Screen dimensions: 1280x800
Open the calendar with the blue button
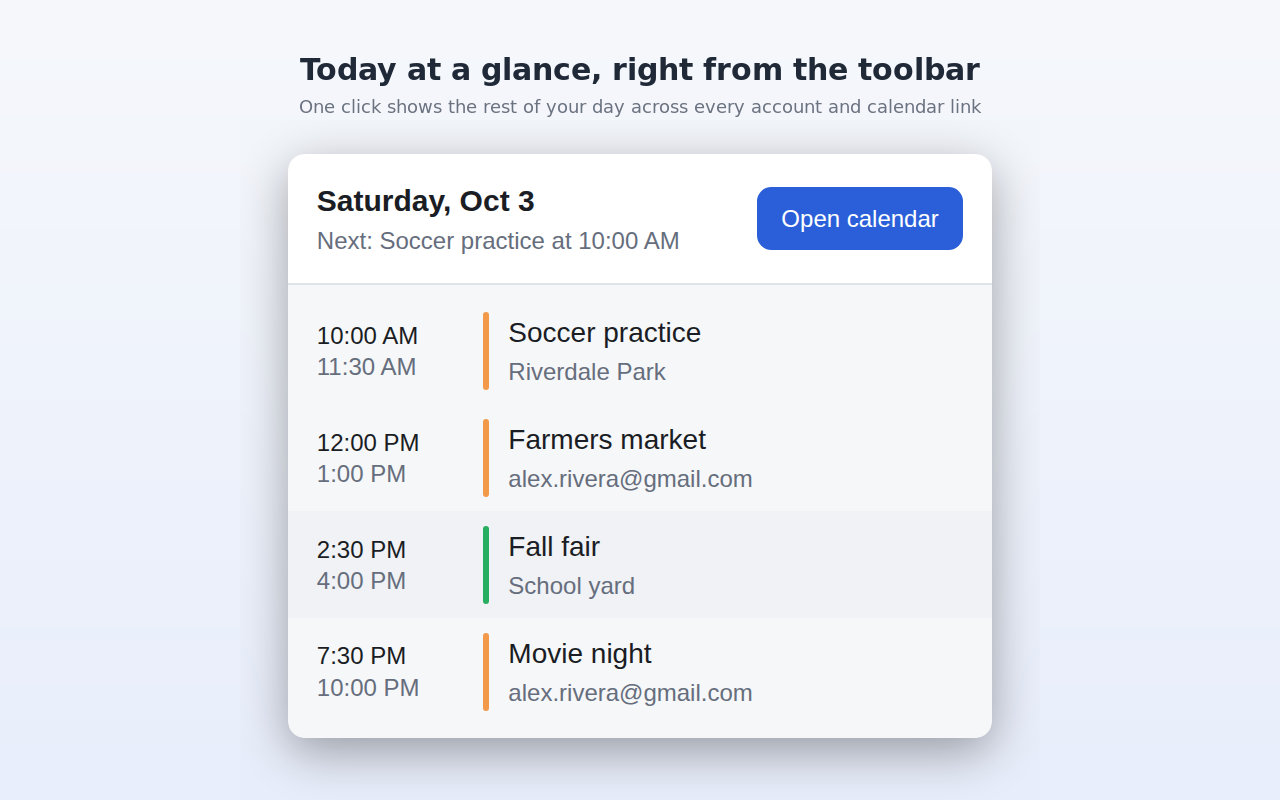tap(860, 218)
